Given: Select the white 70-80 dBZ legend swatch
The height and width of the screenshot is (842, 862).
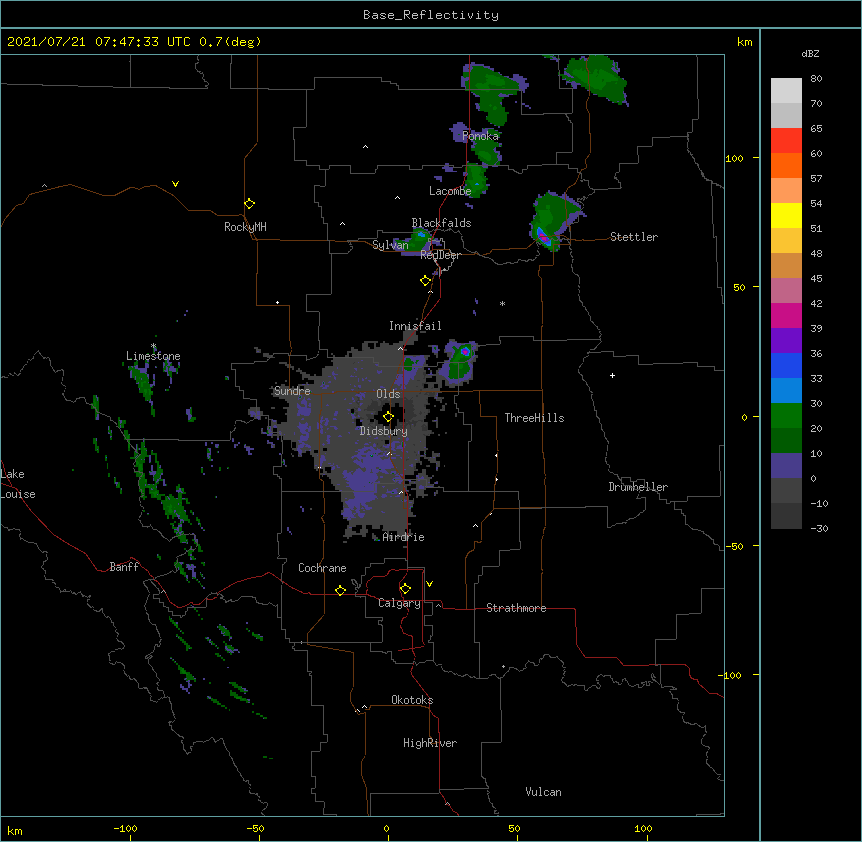Looking at the screenshot, I should click(x=786, y=91).
